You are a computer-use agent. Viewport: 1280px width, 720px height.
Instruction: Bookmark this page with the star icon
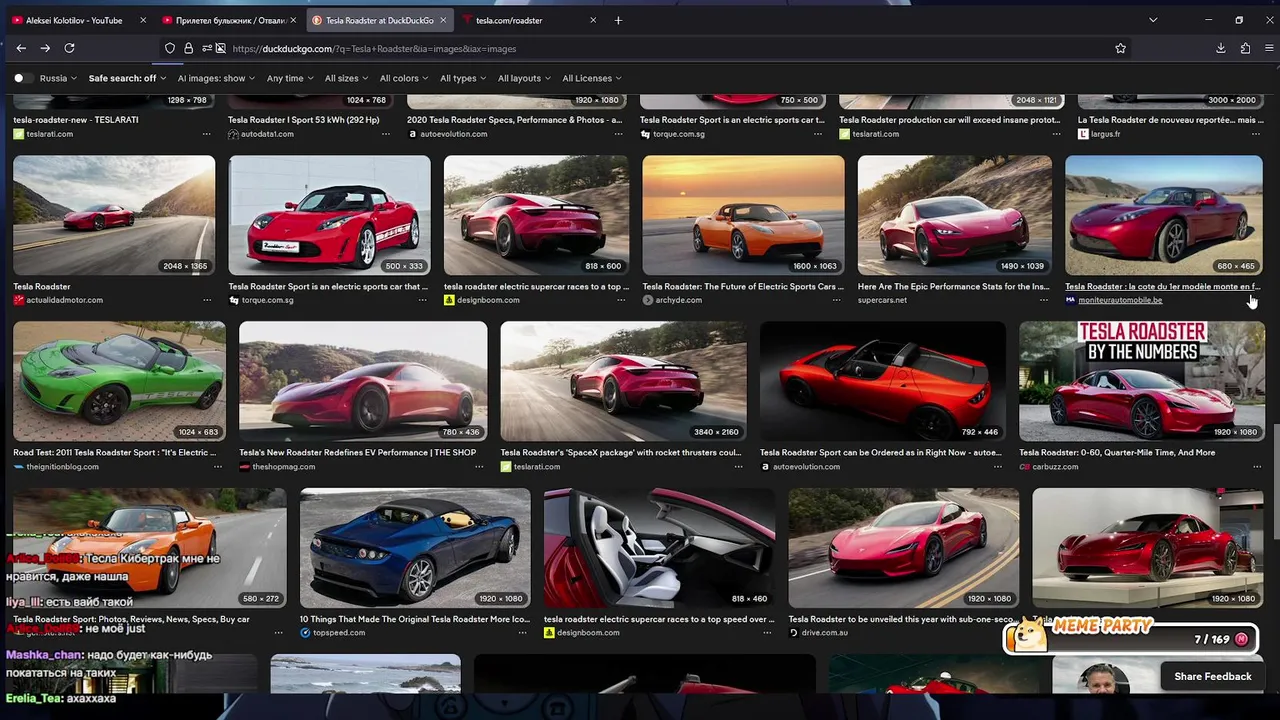point(1120,48)
